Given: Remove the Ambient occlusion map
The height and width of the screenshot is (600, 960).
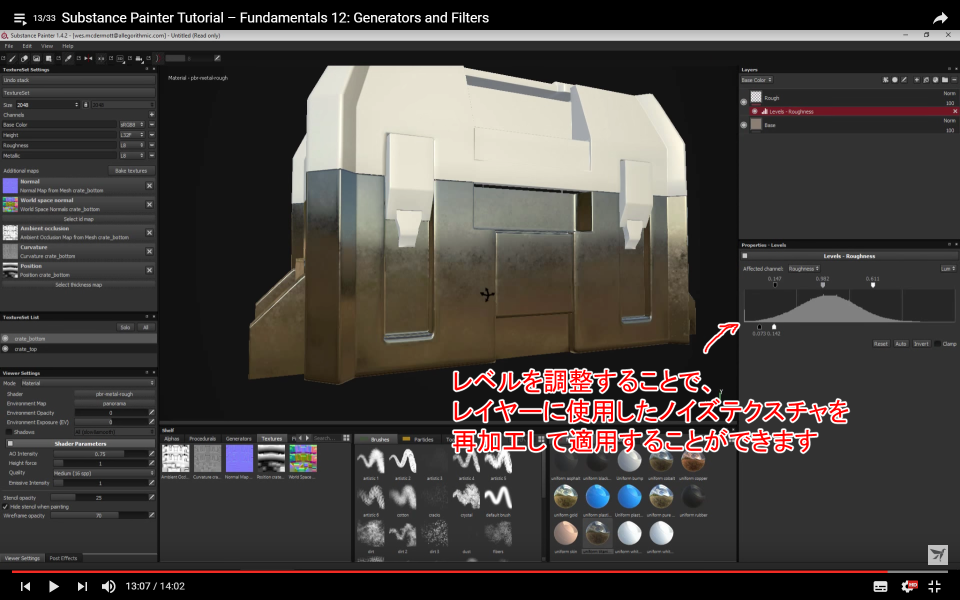Looking at the screenshot, I should 149,233.
